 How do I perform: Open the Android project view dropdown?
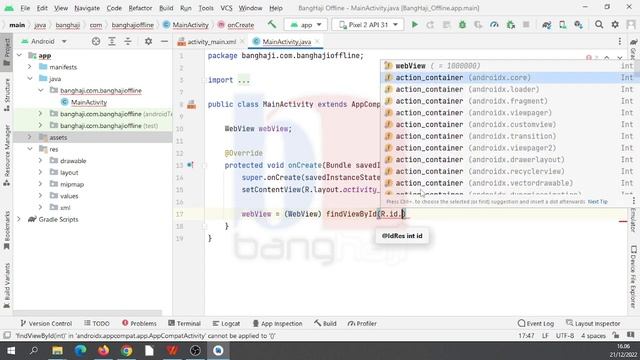[x=44, y=41]
